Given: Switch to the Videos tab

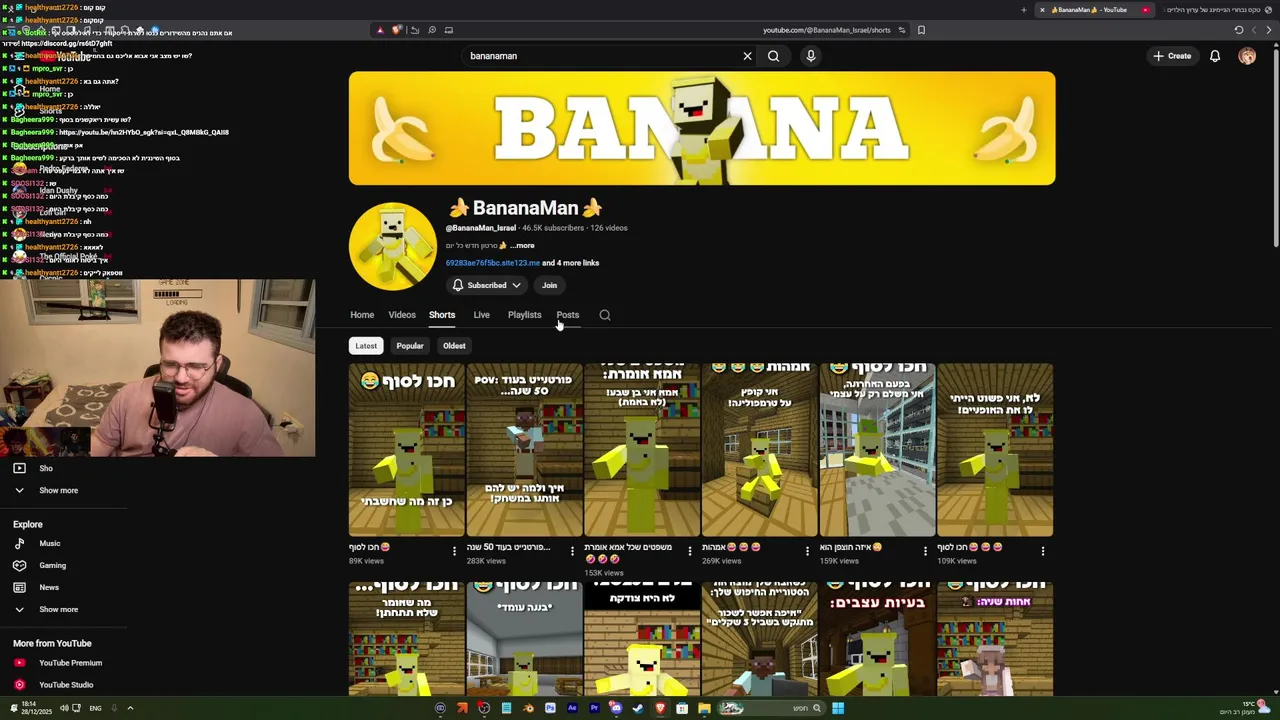Looking at the screenshot, I should tap(402, 315).
